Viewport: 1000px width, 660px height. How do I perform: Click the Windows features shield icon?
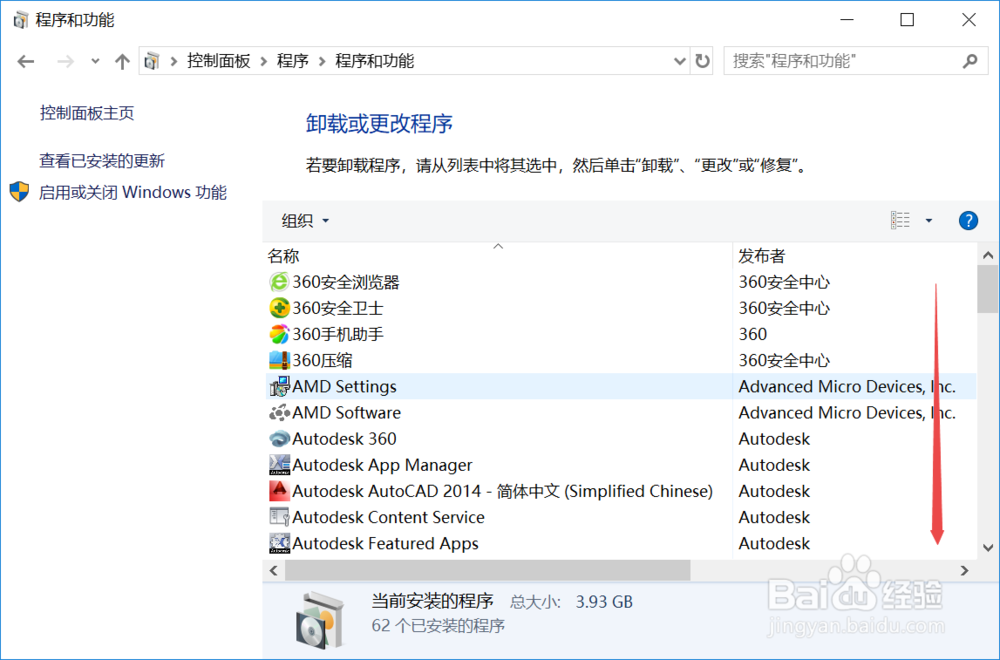point(20,192)
